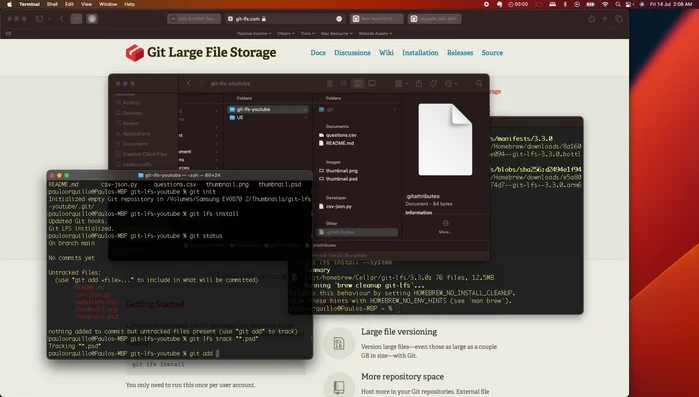Viewport: 699px width, 397px height.
Task: Click the Bluetooth icon in menu bar
Action: (x=565, y=4)
